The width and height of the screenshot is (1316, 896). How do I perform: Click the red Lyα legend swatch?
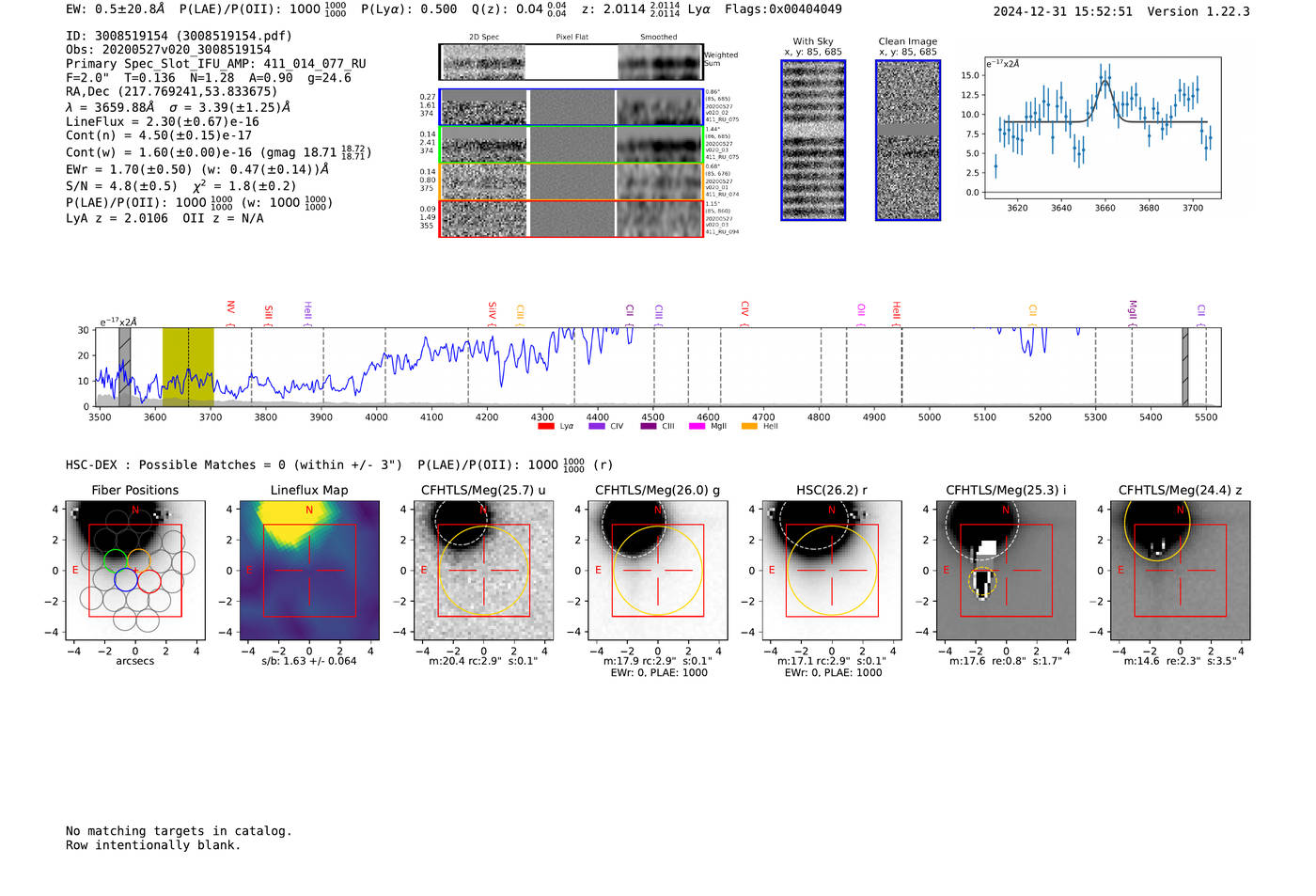545,427
